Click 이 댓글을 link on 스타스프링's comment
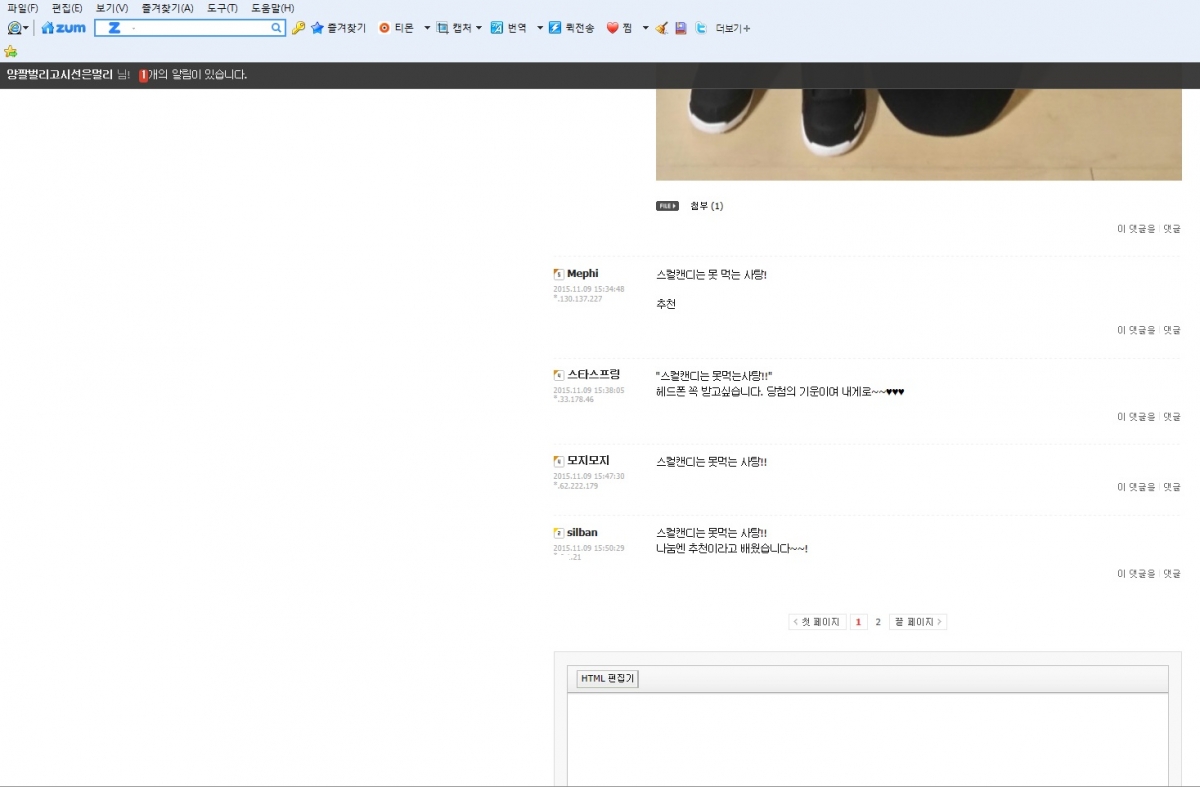 click(1136, 417)
